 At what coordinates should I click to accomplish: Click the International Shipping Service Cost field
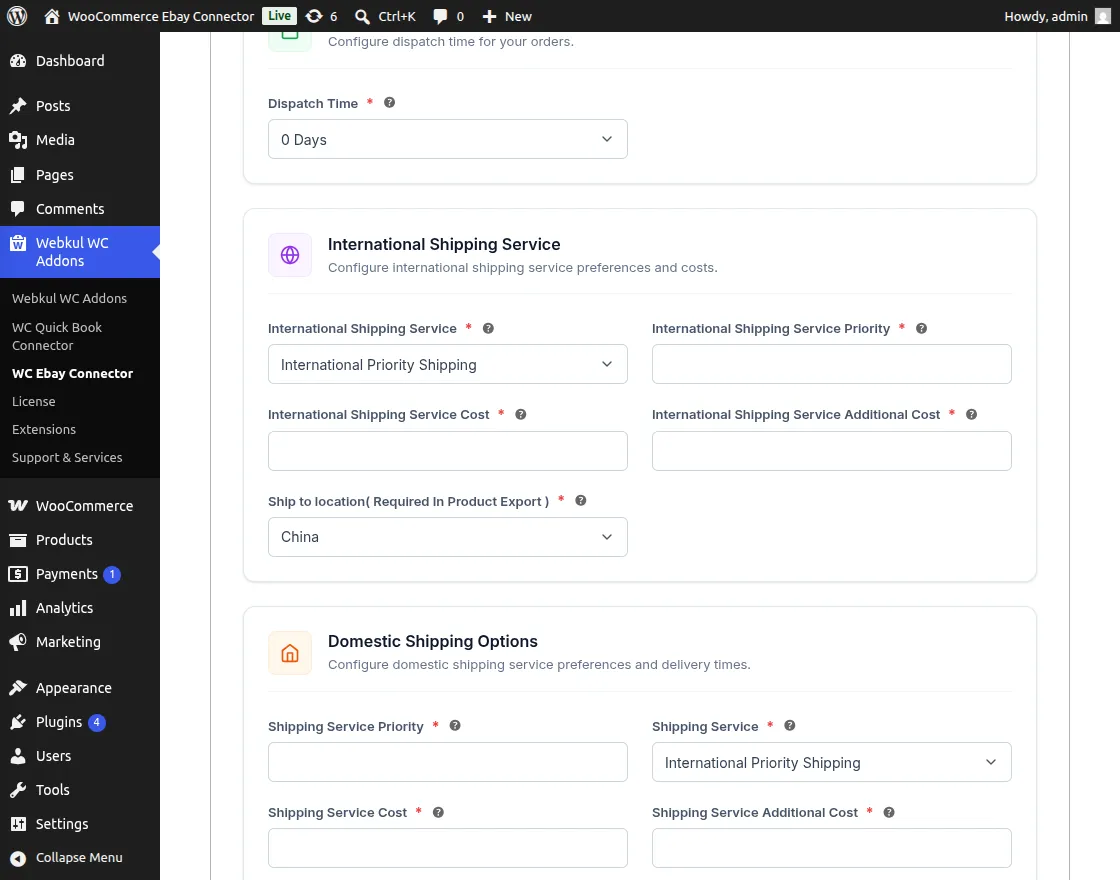448,451
